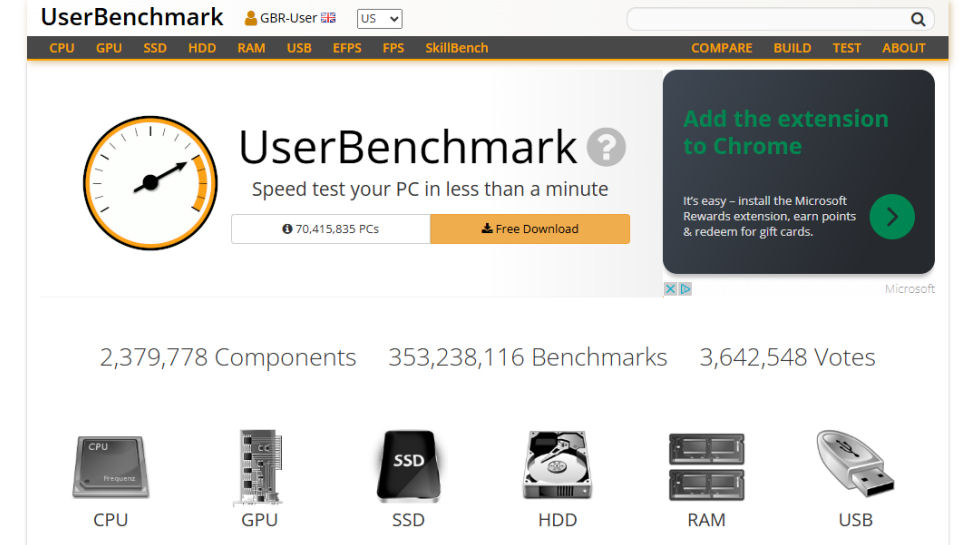Open SkillBench in the navigation bar

pyautogui.click(x=457, y=48)
